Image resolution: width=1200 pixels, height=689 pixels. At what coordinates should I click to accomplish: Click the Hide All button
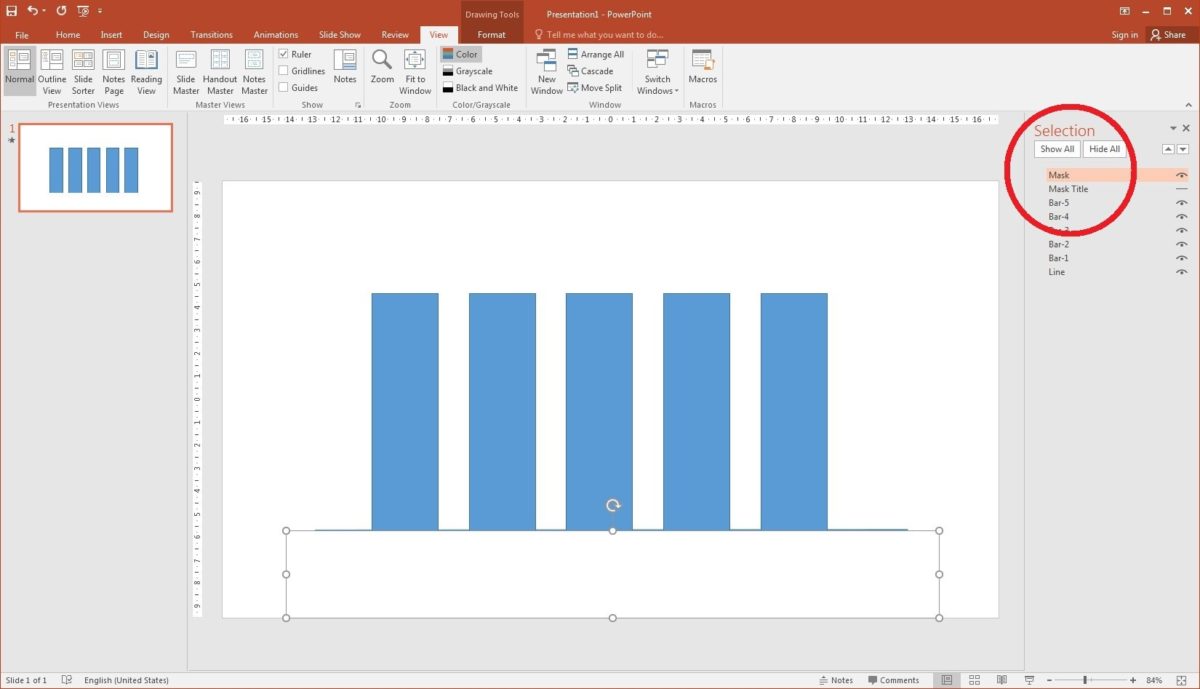1104,148
